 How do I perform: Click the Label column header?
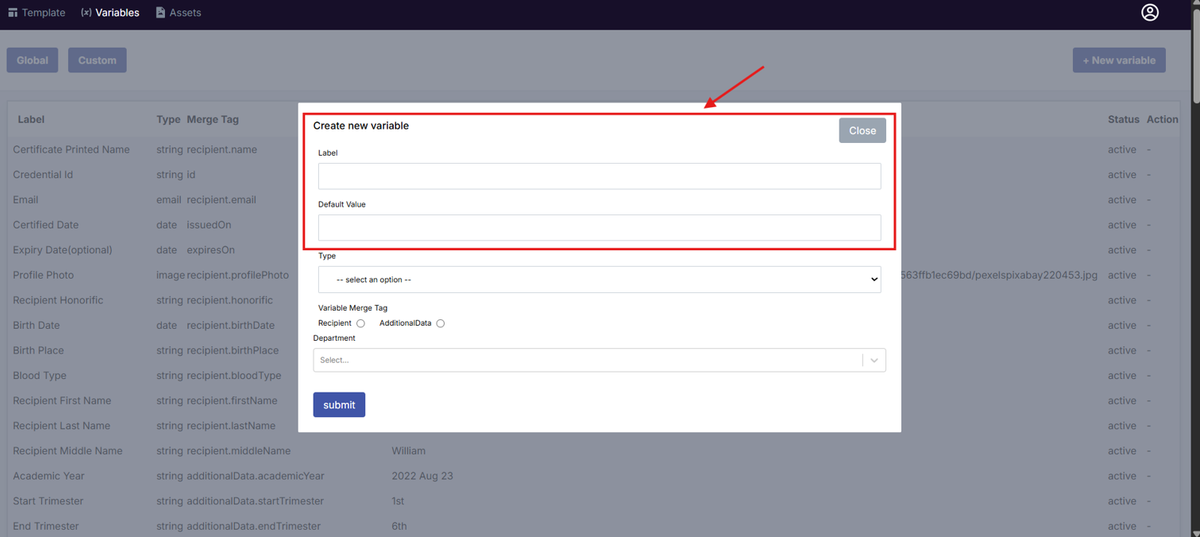click(31, 119)
